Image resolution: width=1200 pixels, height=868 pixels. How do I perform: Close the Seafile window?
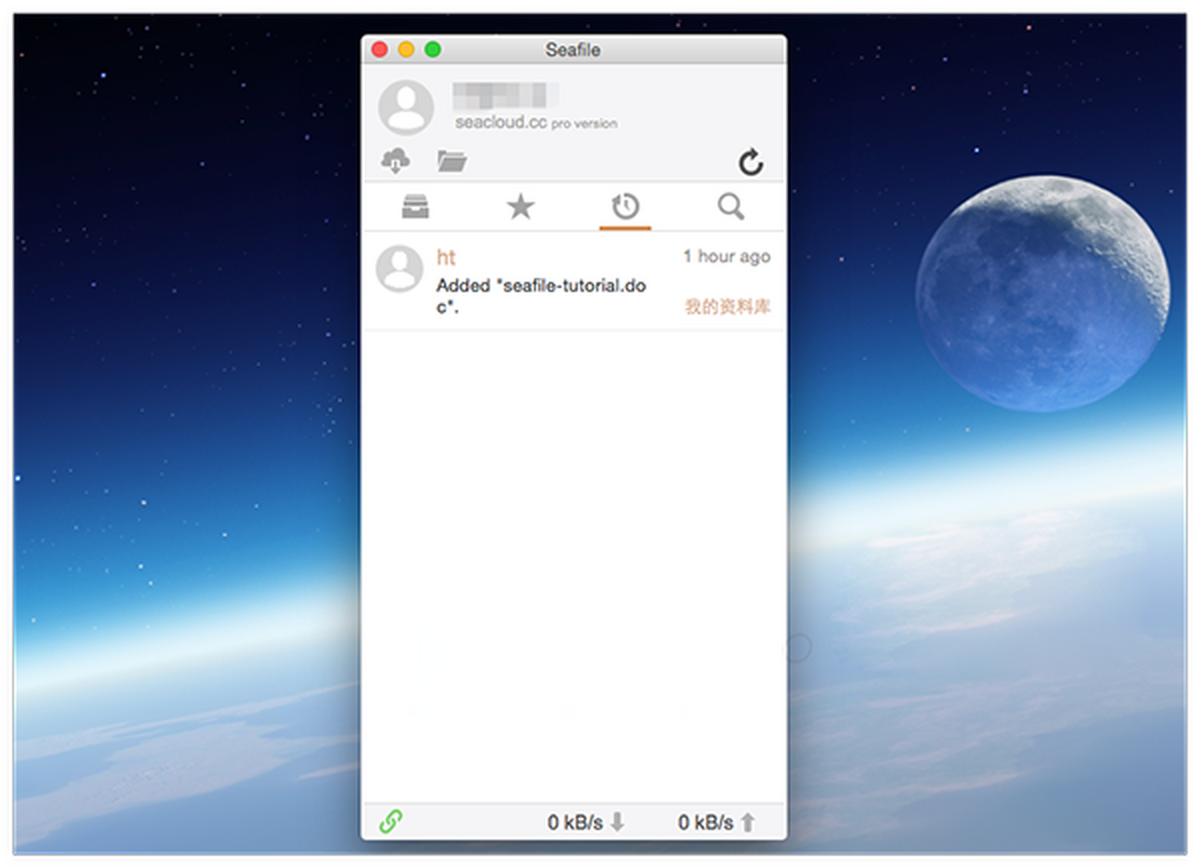380,49
